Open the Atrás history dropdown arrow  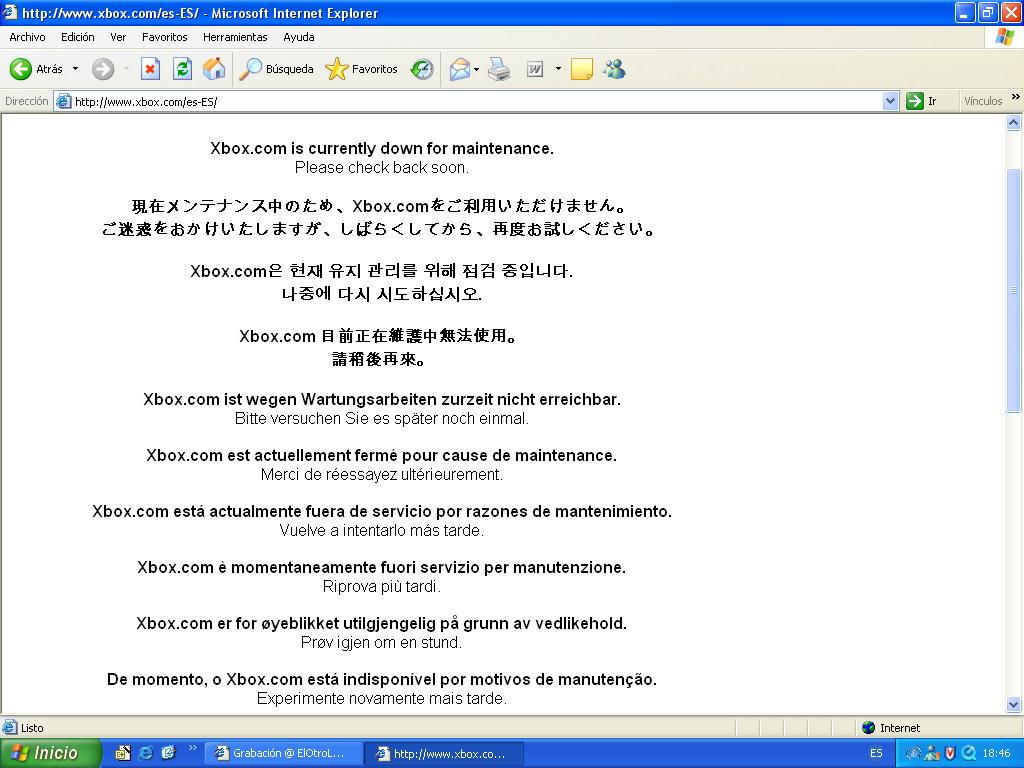pyautogui.click(x=75, y=69)
